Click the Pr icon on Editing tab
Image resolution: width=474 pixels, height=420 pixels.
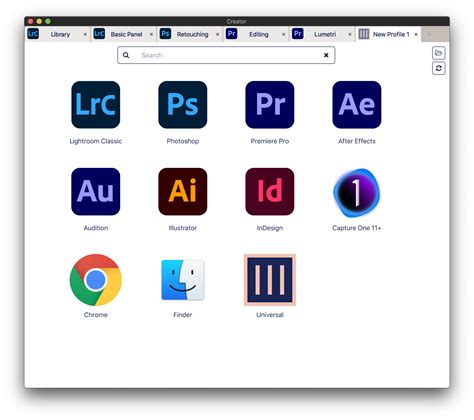[x=232, y=34]
